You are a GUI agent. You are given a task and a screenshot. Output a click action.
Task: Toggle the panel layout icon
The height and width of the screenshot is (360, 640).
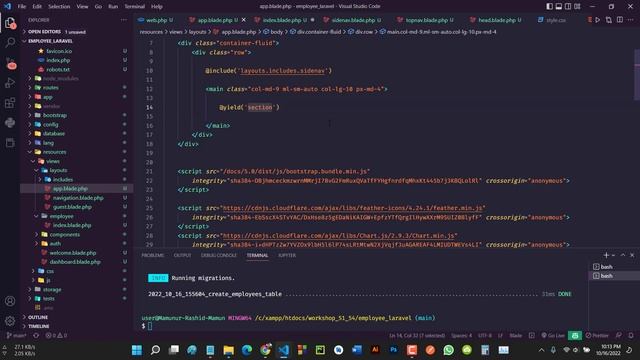click(x=559, y=6)
